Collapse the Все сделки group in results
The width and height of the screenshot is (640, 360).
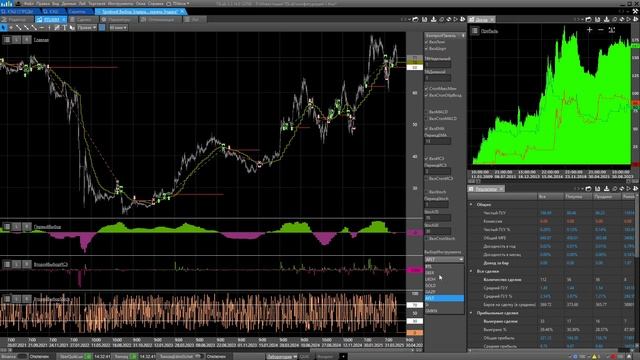(471, 271)
